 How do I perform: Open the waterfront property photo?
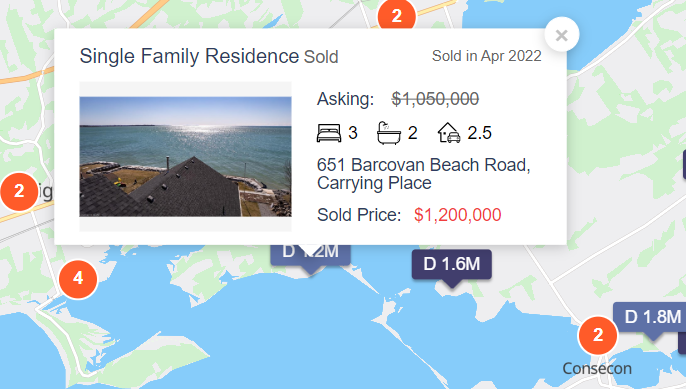(186, 157)
